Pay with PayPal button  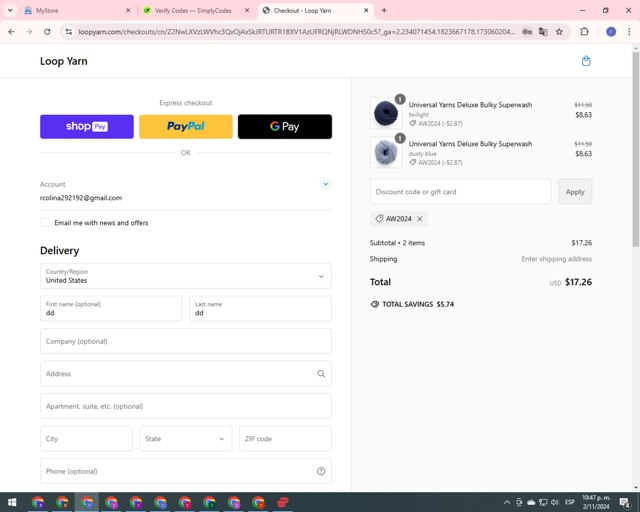click(186, 127)
